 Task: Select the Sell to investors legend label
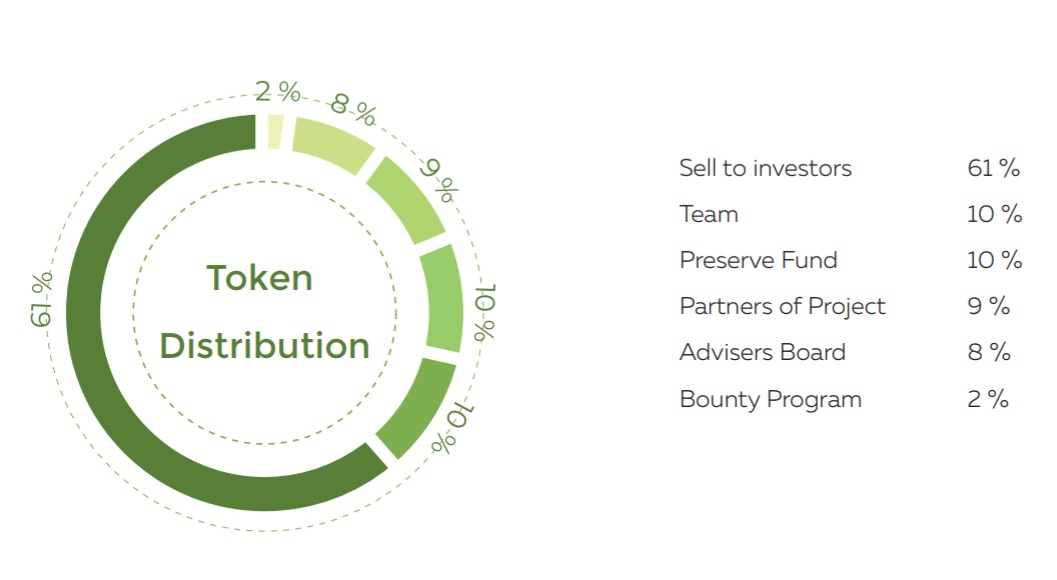[765, 168]
